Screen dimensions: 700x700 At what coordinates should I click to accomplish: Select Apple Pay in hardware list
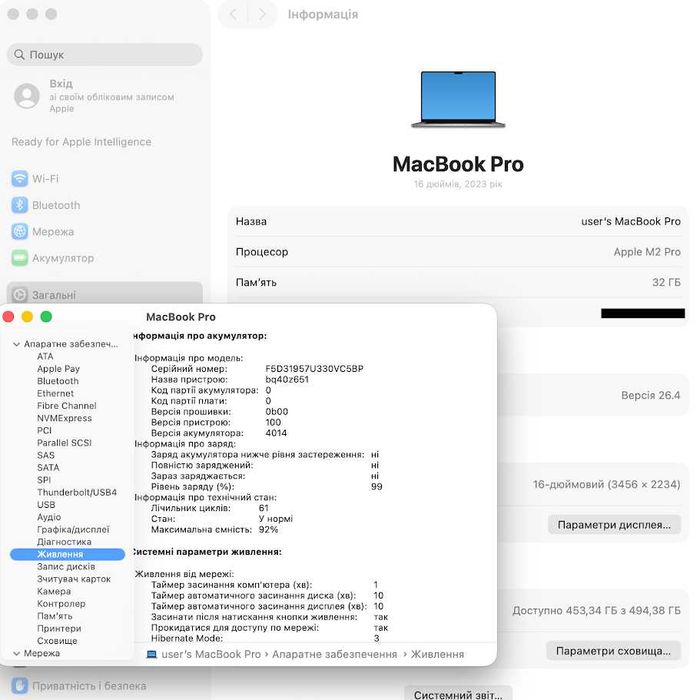coord(58,369)
